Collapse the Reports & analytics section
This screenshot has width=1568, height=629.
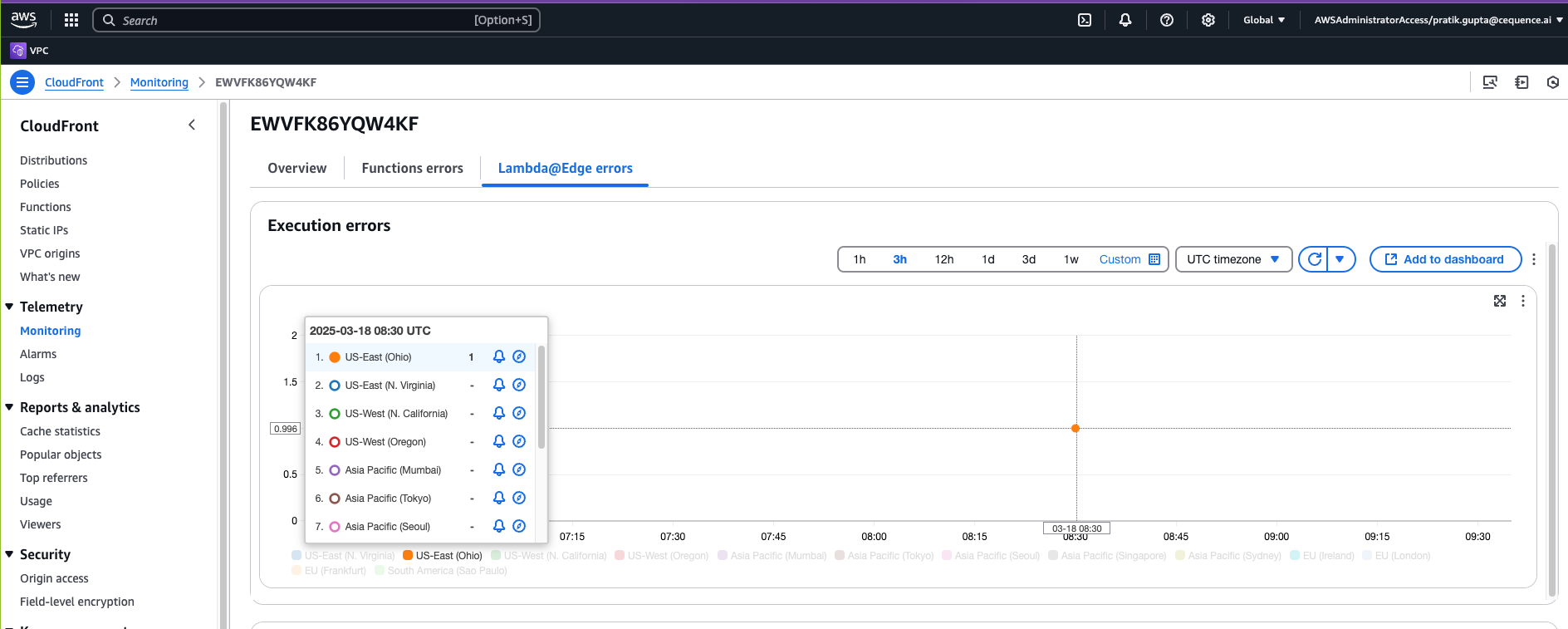tap(9, 407)
